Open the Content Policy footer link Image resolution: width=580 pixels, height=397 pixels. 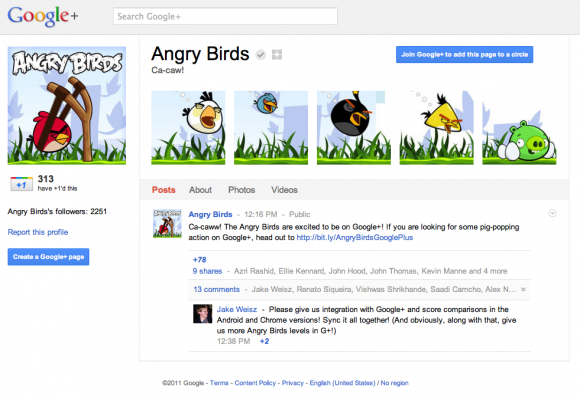coord(255,383)
